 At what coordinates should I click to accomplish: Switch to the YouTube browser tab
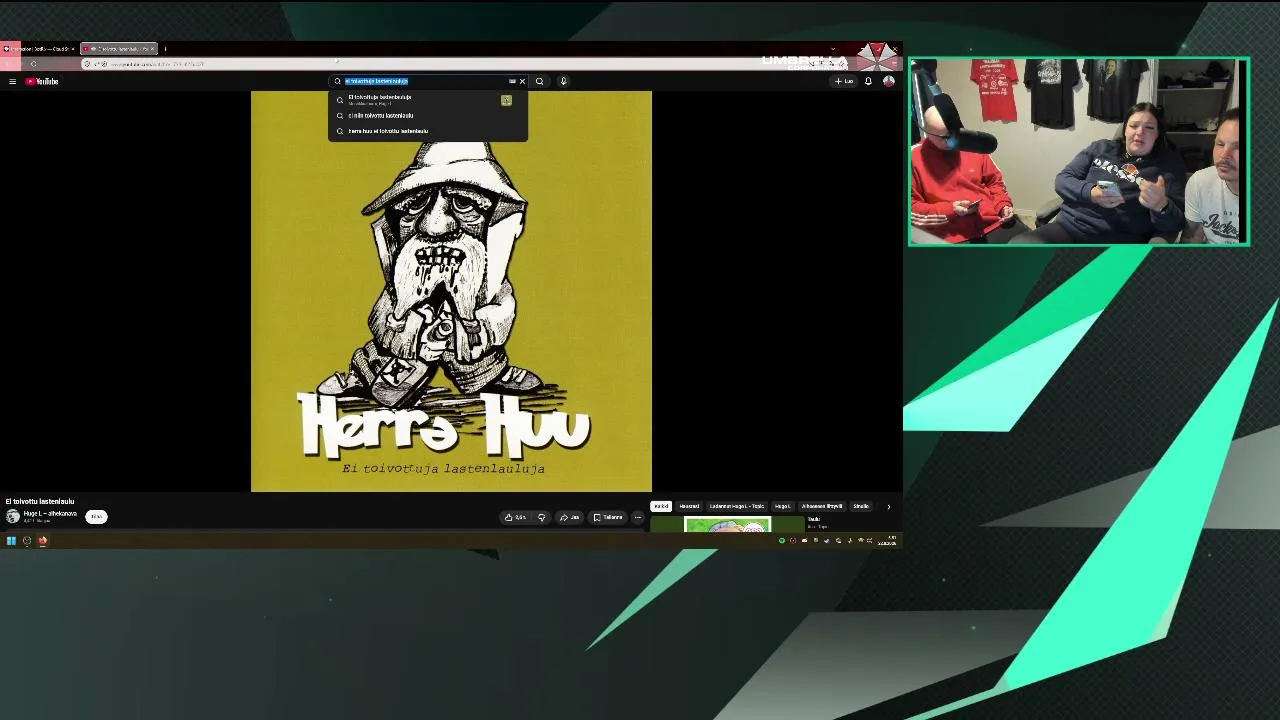[118, 48]
